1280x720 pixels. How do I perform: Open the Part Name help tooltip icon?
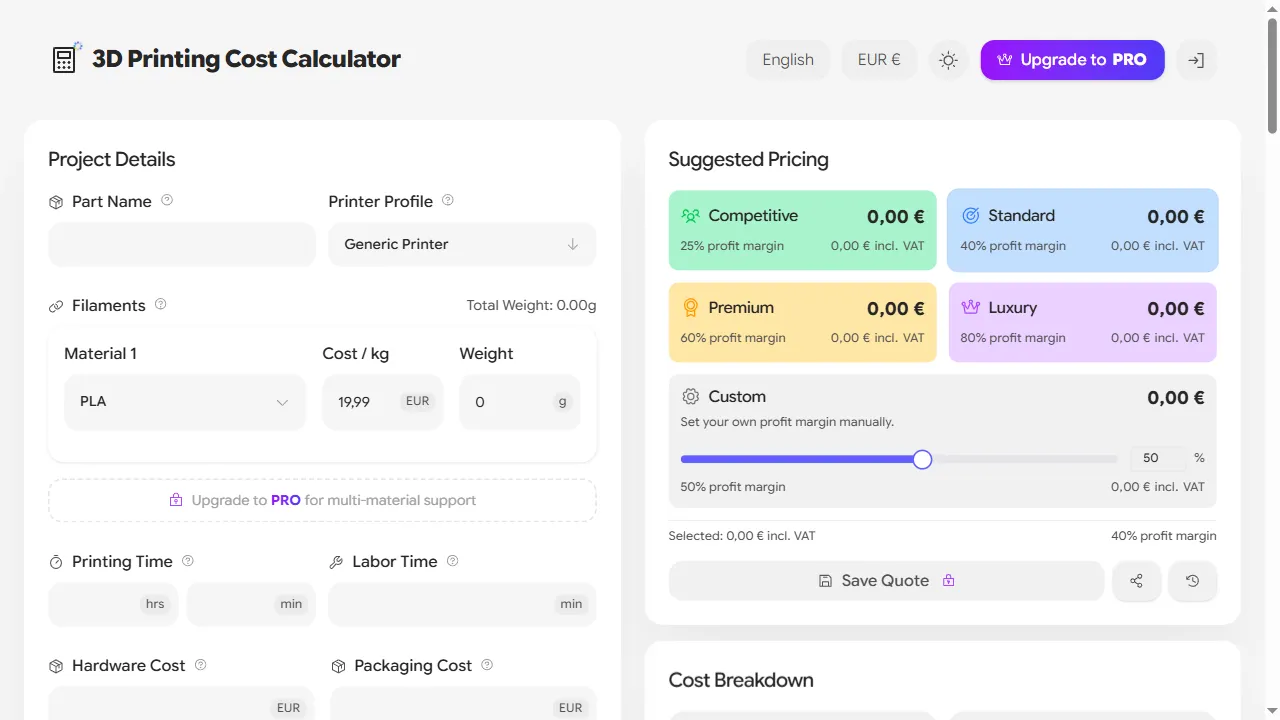point(167,200)
